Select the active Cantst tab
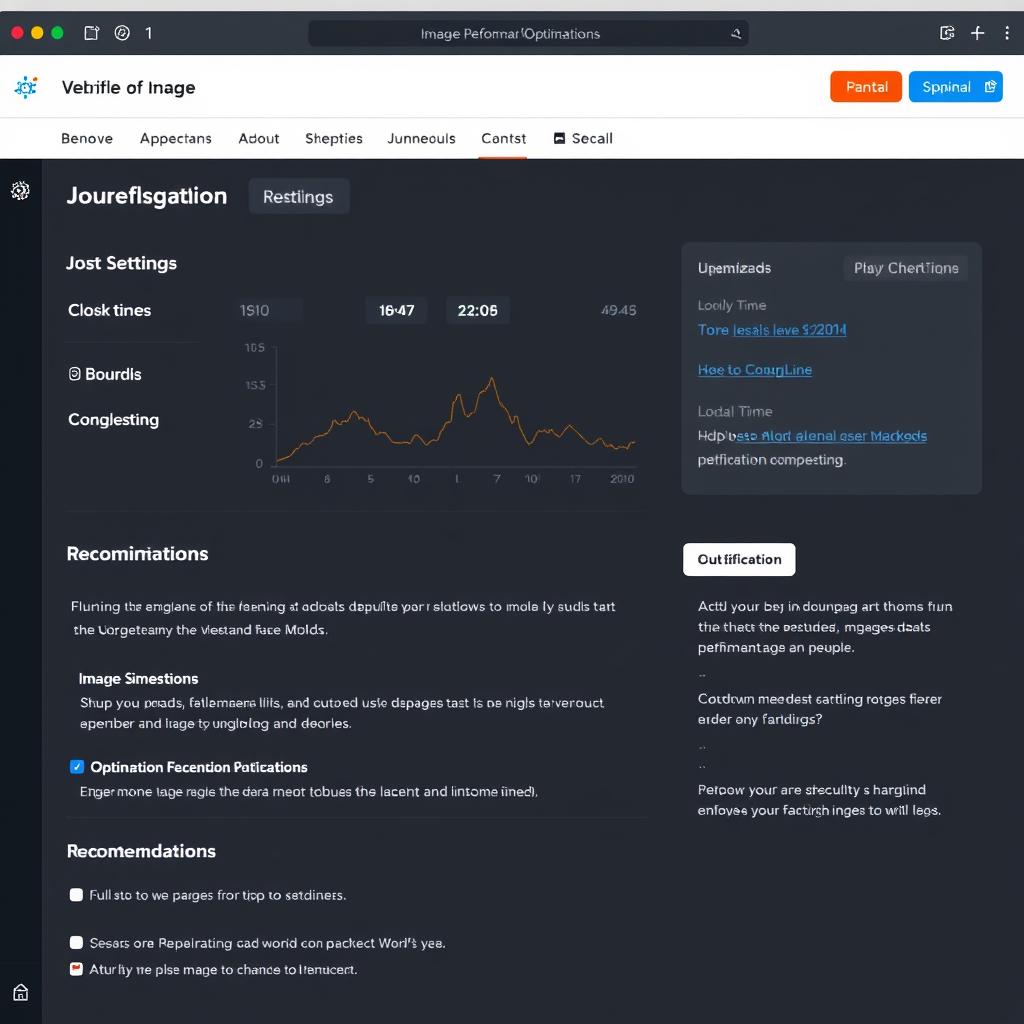 coord(503,138)
